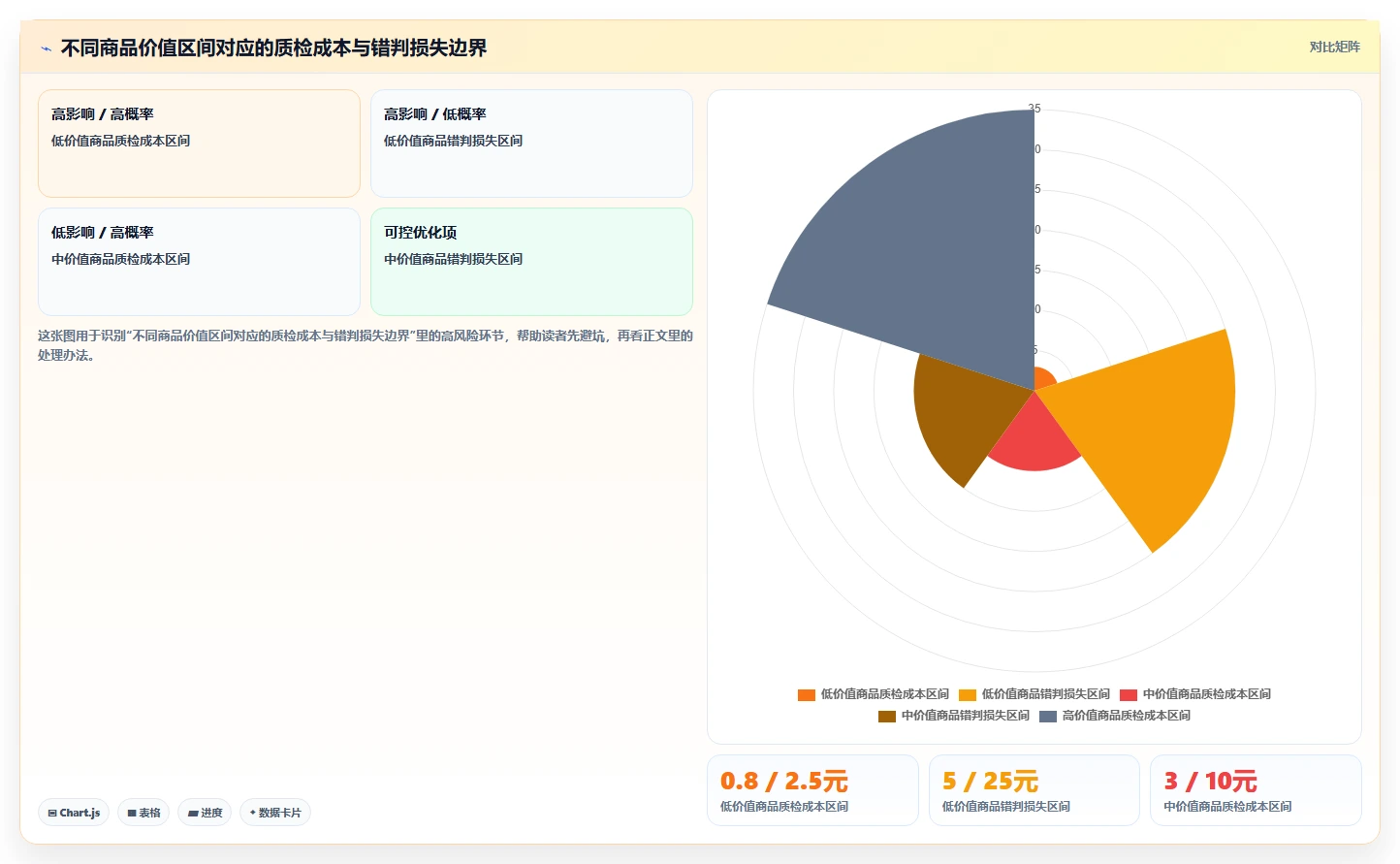Click 低价值商品错判损失区间 caption under 5 / 25元
The image size is (1400, 864).
pyautogui.click(x=1006, y=807)
